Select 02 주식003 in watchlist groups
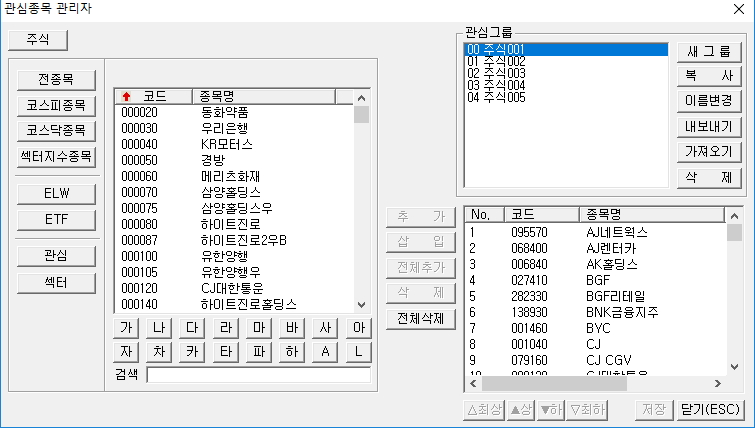This screenshot has width=755, height=428. click(x=496, y=73)
